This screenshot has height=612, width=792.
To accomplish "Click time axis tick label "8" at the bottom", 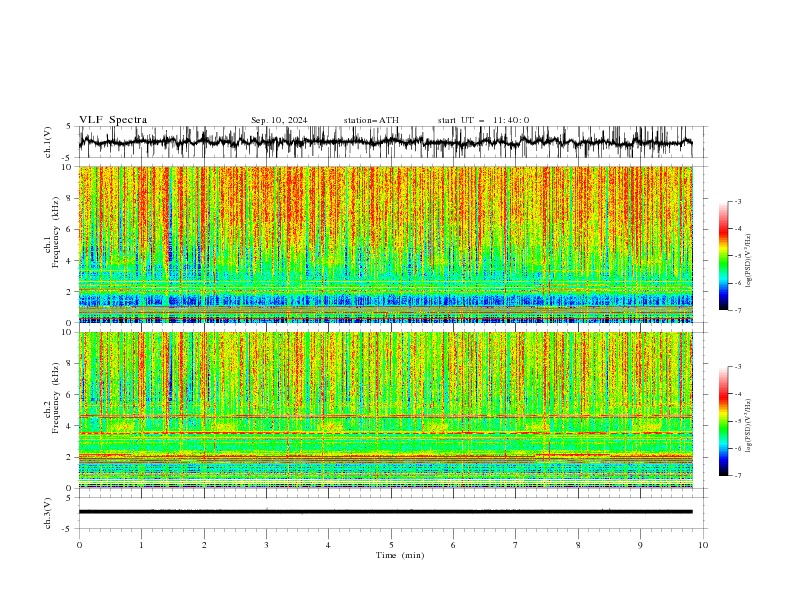I will (578, 545).
